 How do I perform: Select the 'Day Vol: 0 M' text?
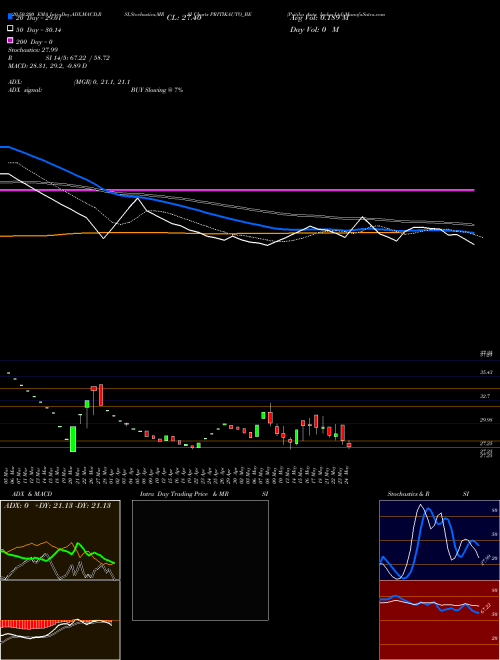pos(314,30)
